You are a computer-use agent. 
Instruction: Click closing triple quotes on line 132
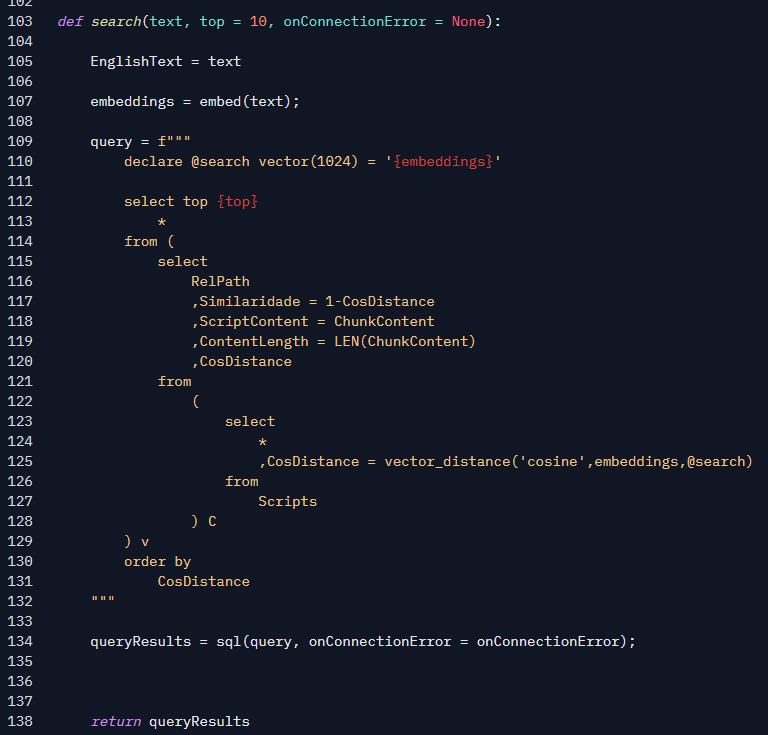103,600
